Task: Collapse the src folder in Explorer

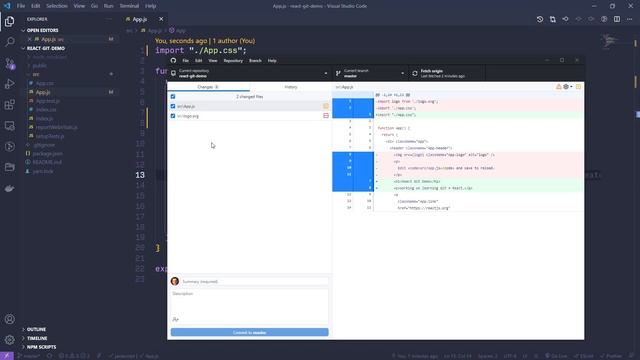Action: [x=36, y=74]
